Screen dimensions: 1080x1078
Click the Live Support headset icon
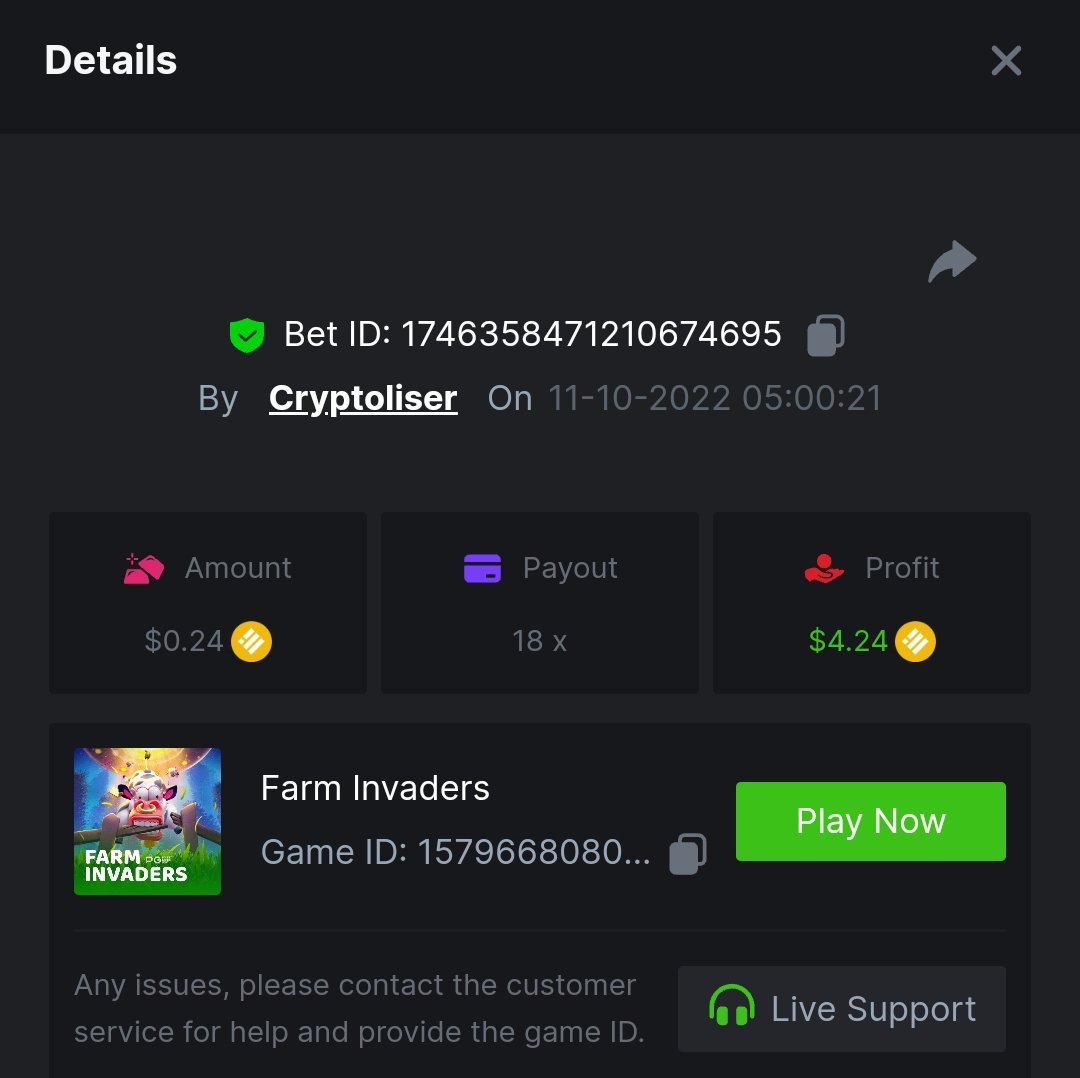[731, 1008]
